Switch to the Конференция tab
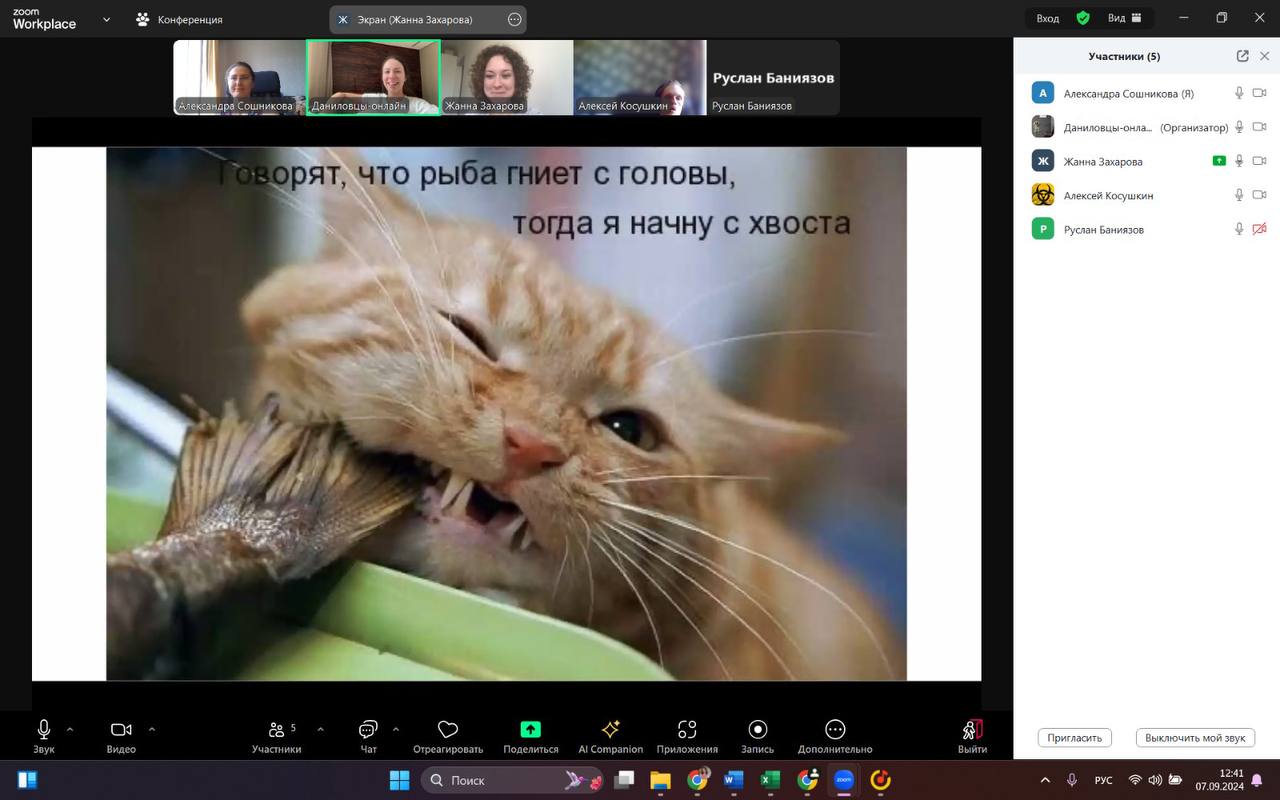The image size is (1280, 800). [x=180, y=19]
